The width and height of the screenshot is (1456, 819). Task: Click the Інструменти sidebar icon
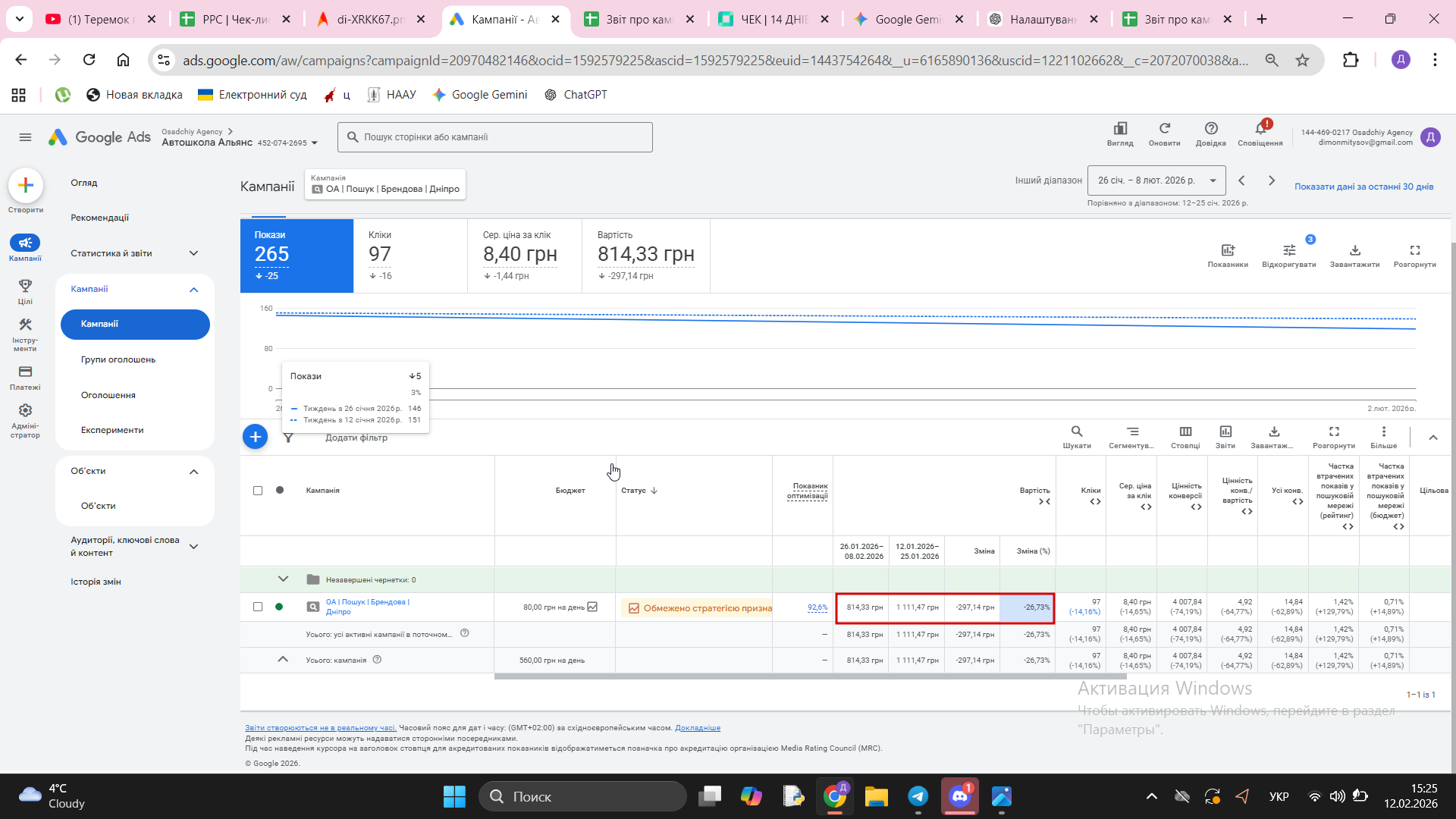25,325
